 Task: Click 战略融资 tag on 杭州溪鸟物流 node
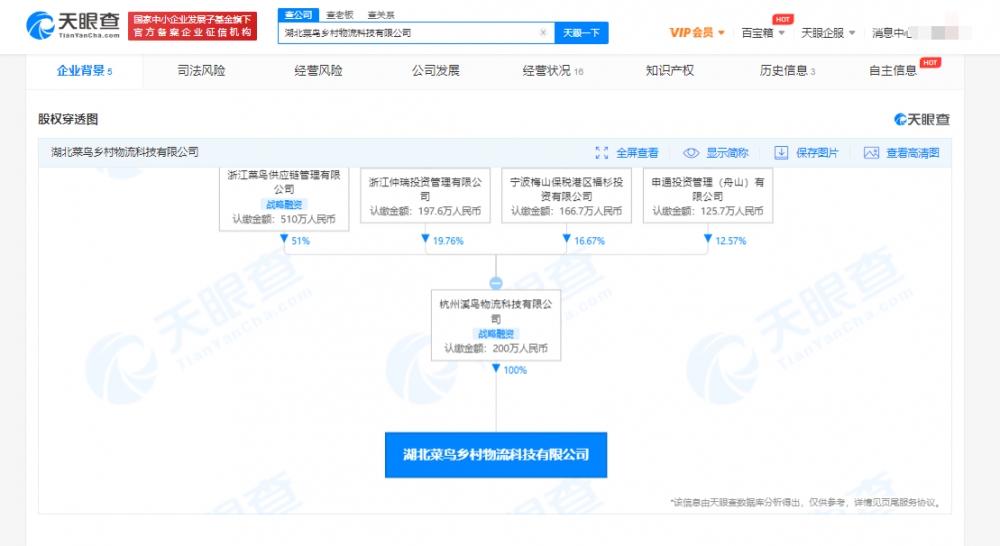496,334
